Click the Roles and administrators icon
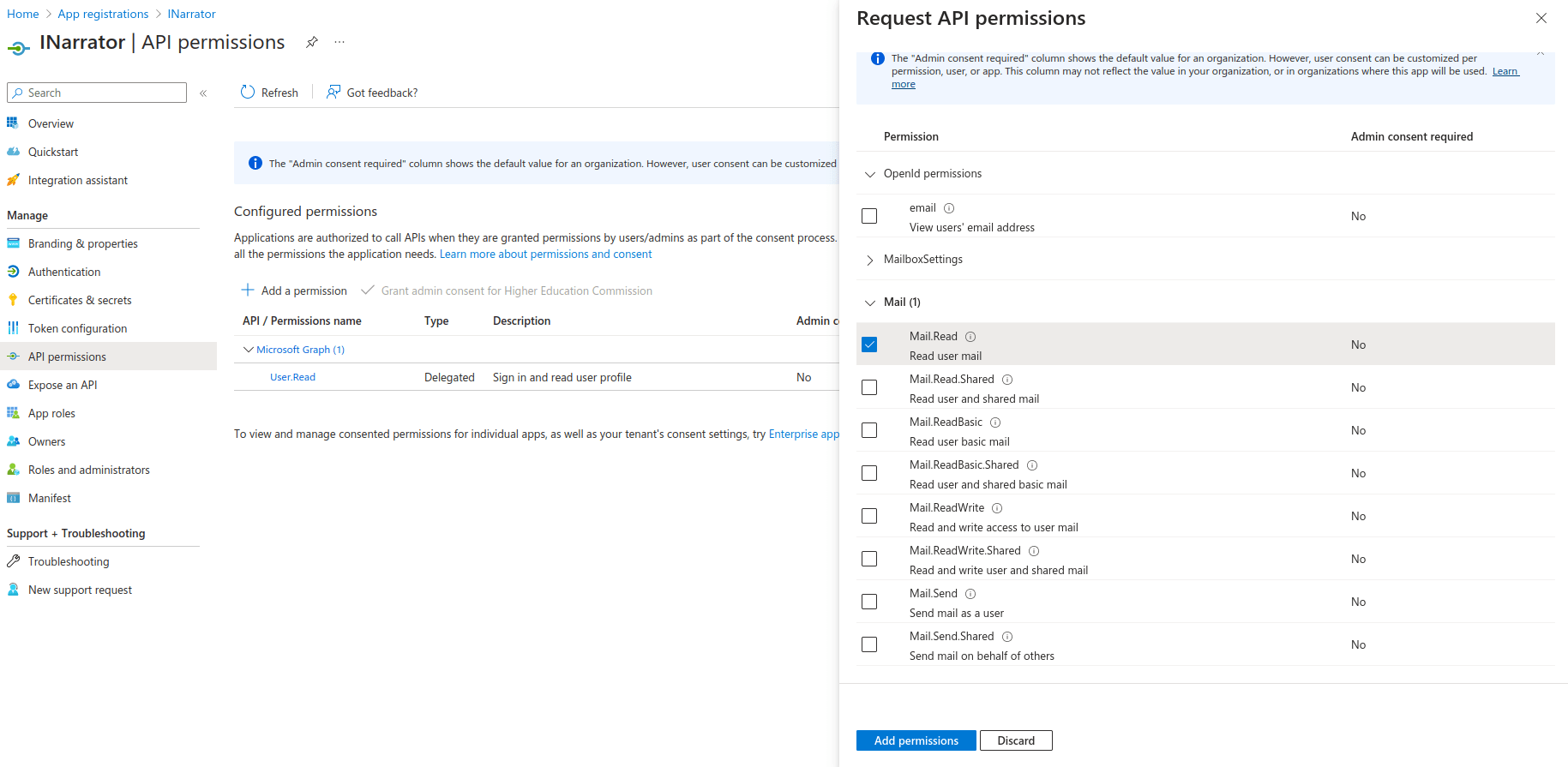The height and width of the screenshot is (767, 1568). point(13,470)
